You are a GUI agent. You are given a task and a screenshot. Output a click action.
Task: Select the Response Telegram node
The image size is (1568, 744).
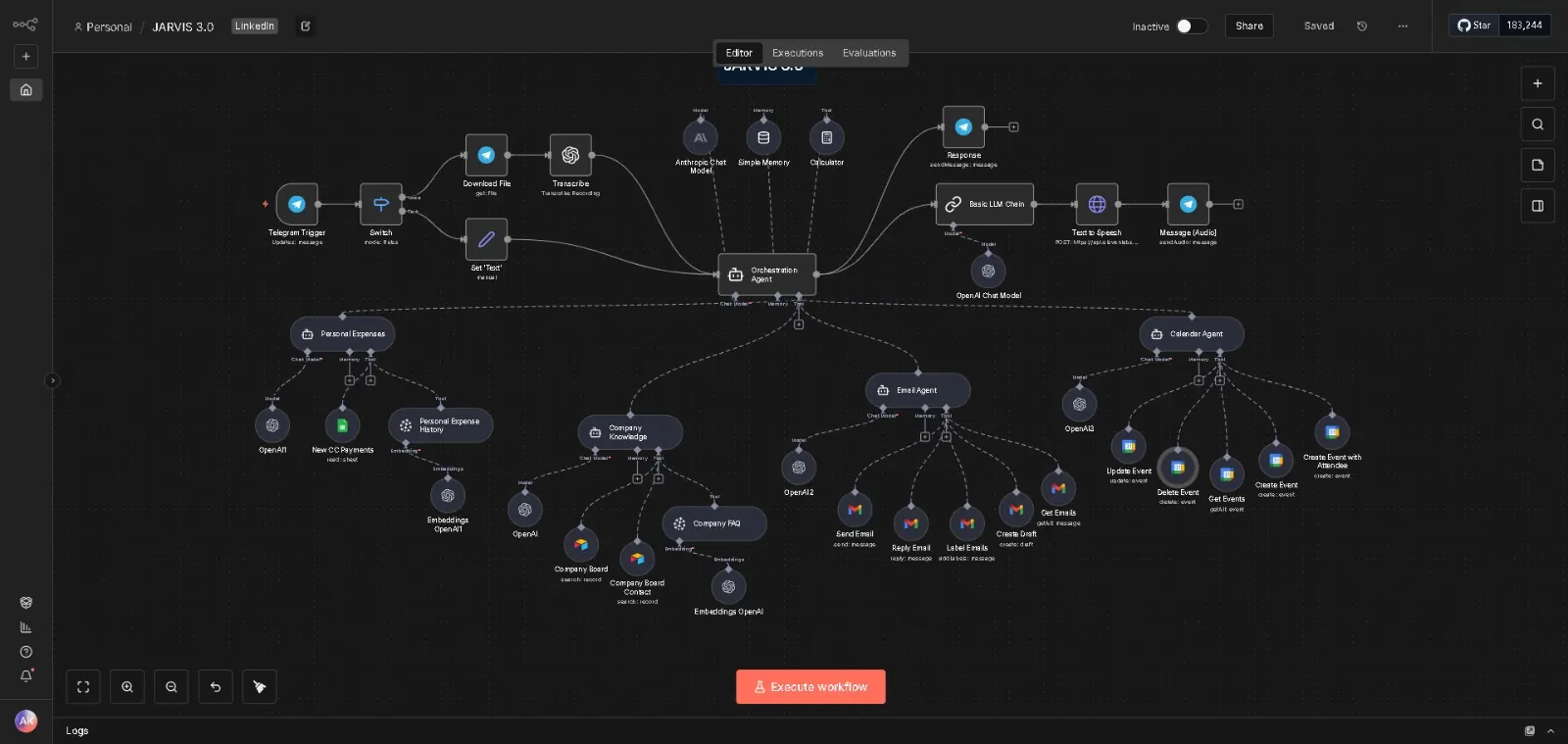(x=963, y=126)
